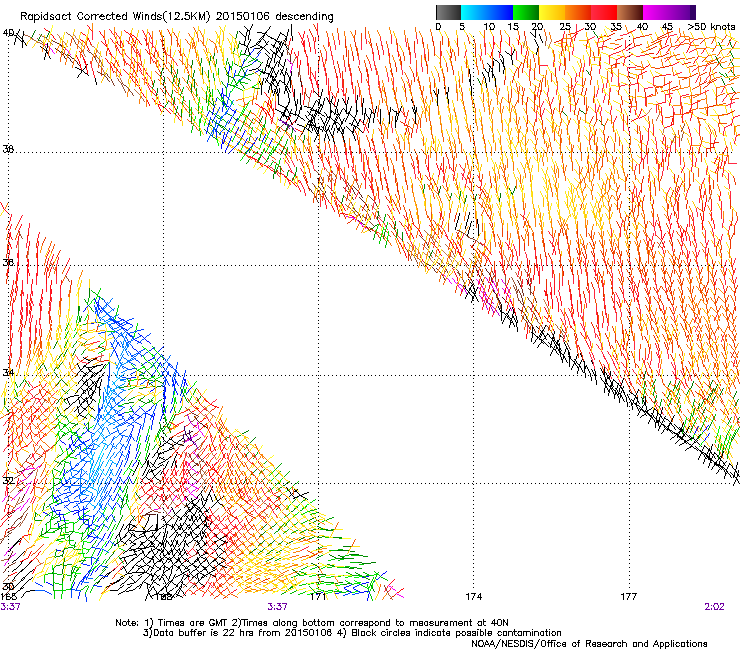Viewport: 740px width, 650px height.
Task: Click the '25' legend scale label
Action: click(x=565, y=27)
